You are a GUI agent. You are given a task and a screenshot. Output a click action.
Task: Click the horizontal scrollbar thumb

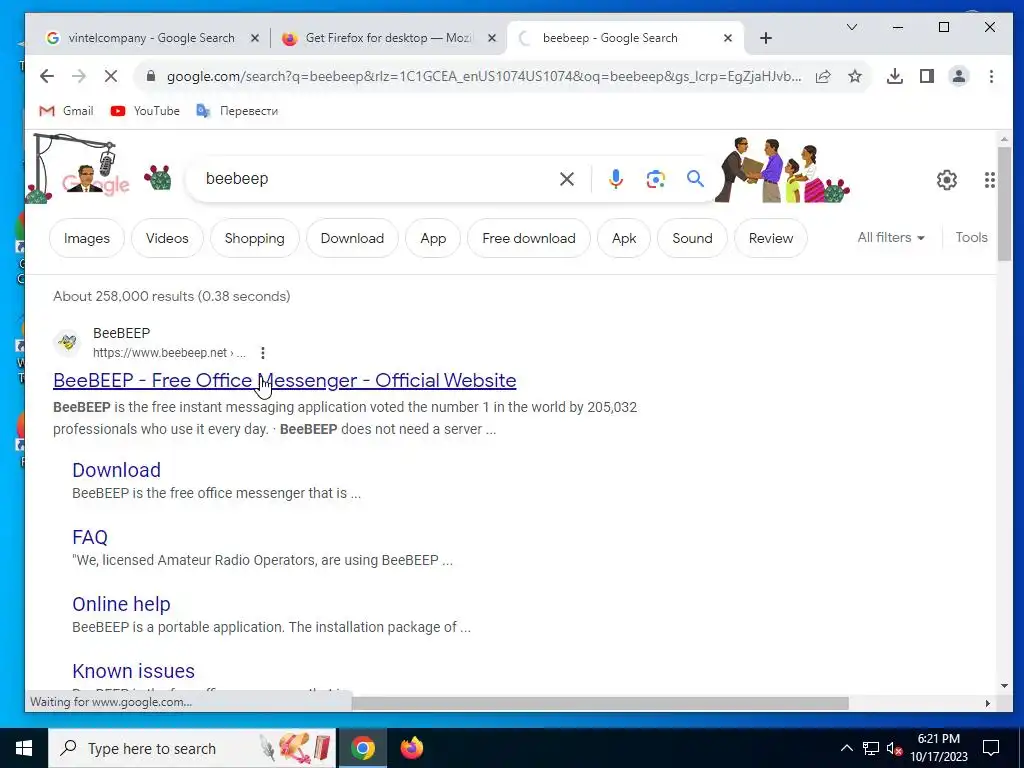pyautogui.click(x=600, y=703)
